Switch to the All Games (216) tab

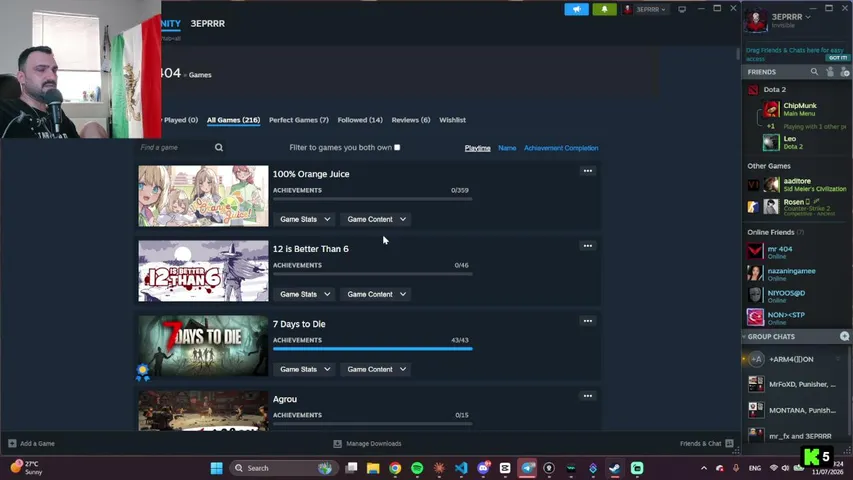[x=233, y=120]
